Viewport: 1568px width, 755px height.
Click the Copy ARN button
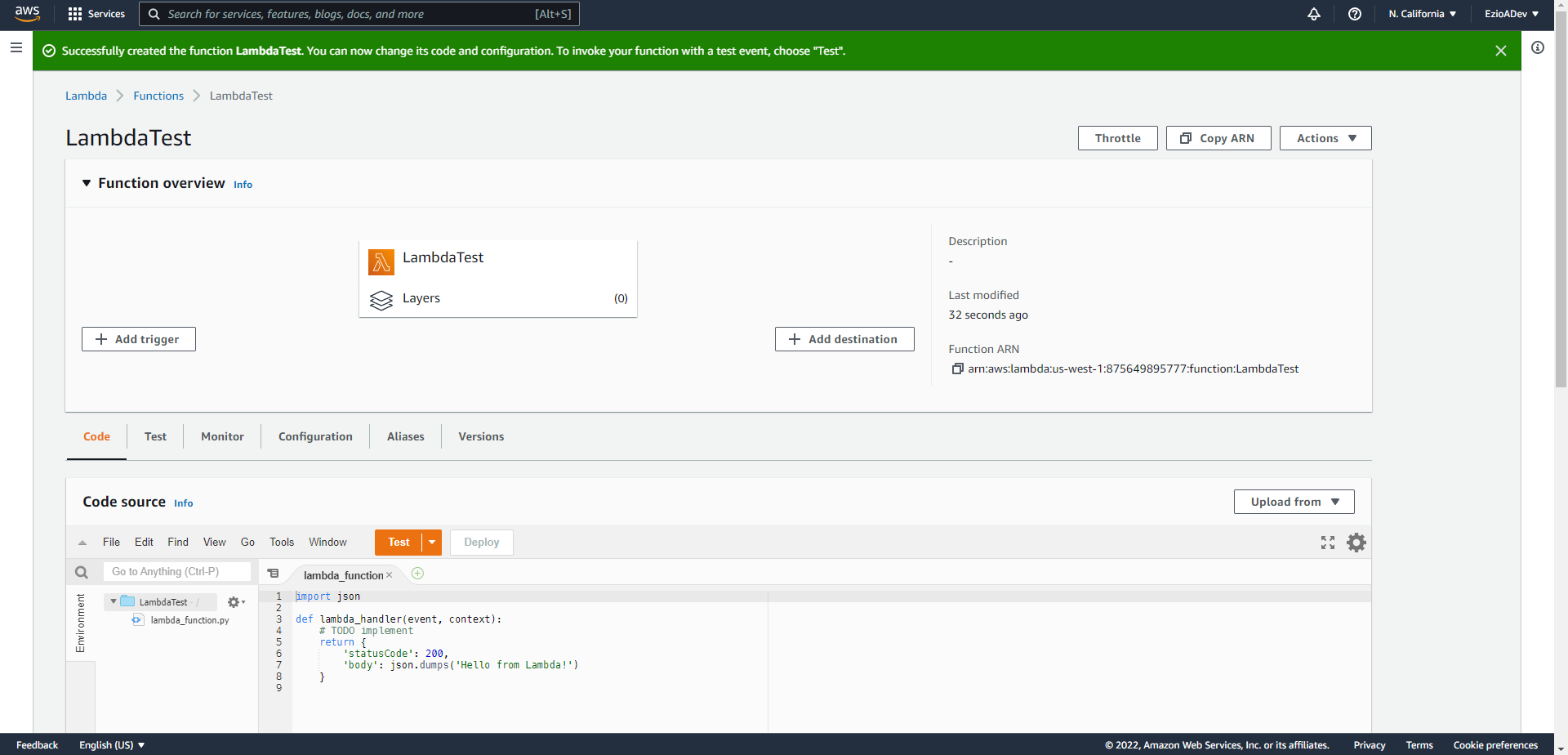point(1218,138)
